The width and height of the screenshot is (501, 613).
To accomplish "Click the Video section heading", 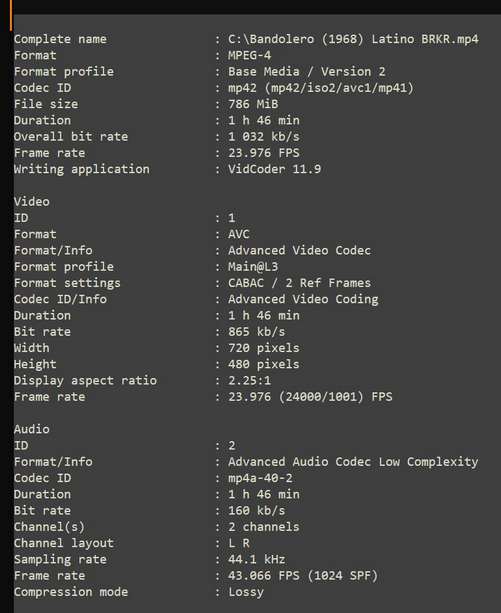I will pos(32,202).
